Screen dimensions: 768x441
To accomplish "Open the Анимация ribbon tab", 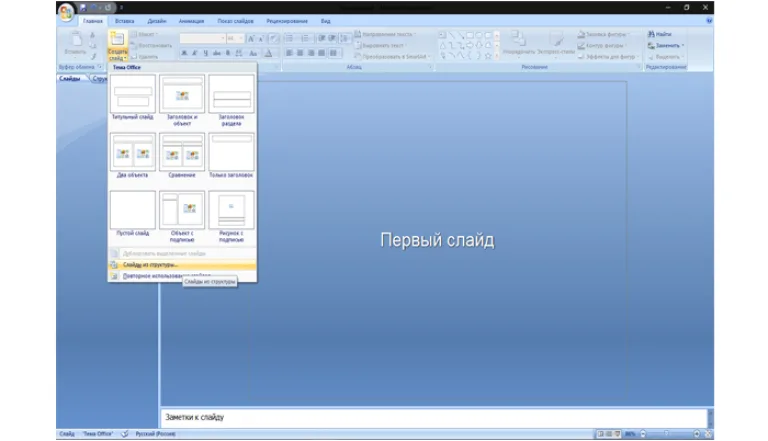I will pyautogui.click(x=191, y=21).
